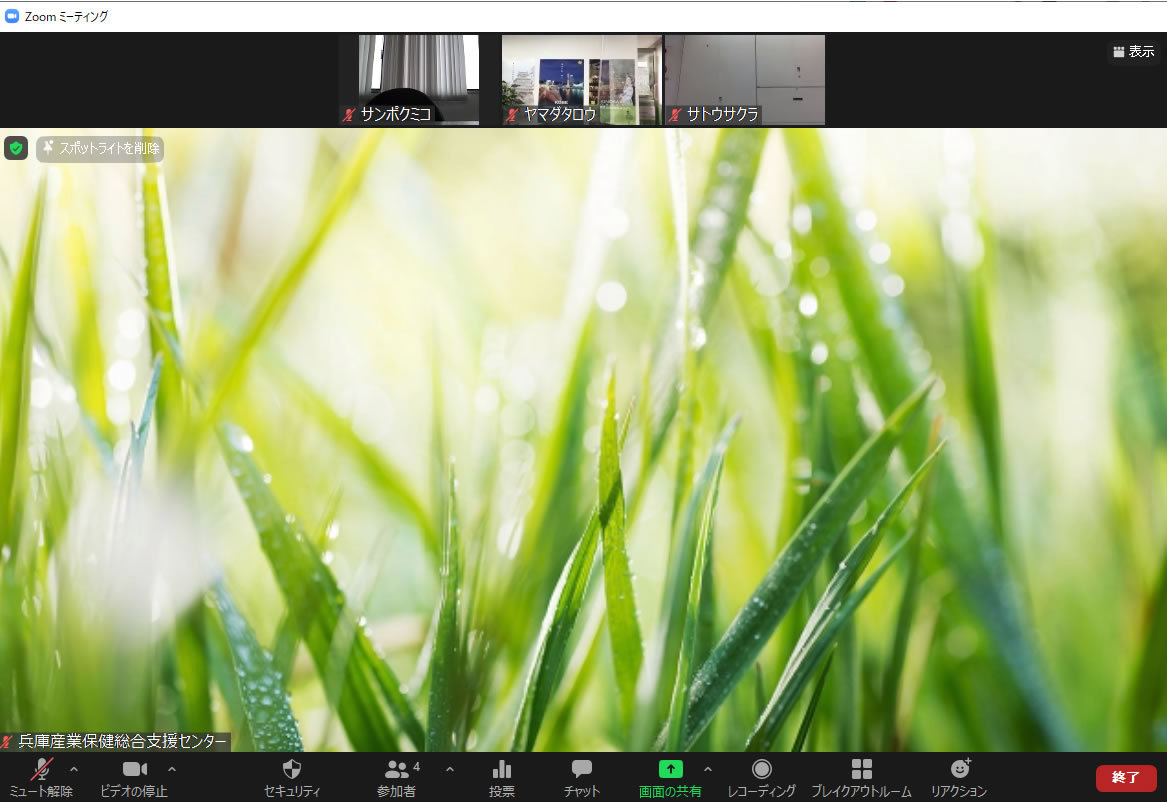Click the muted mic icon beside サトウサクラ

point(675,115)
